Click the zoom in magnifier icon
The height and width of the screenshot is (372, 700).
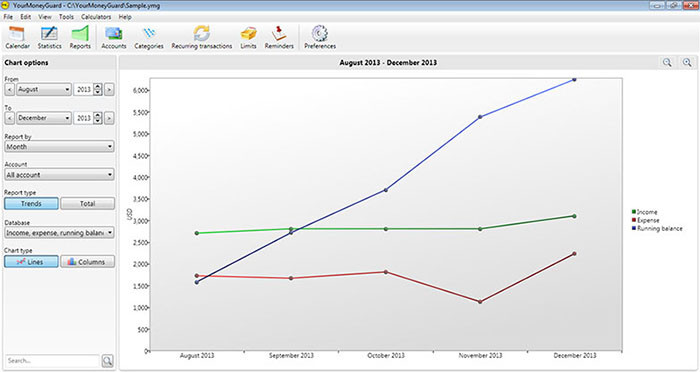click(687, 63)
